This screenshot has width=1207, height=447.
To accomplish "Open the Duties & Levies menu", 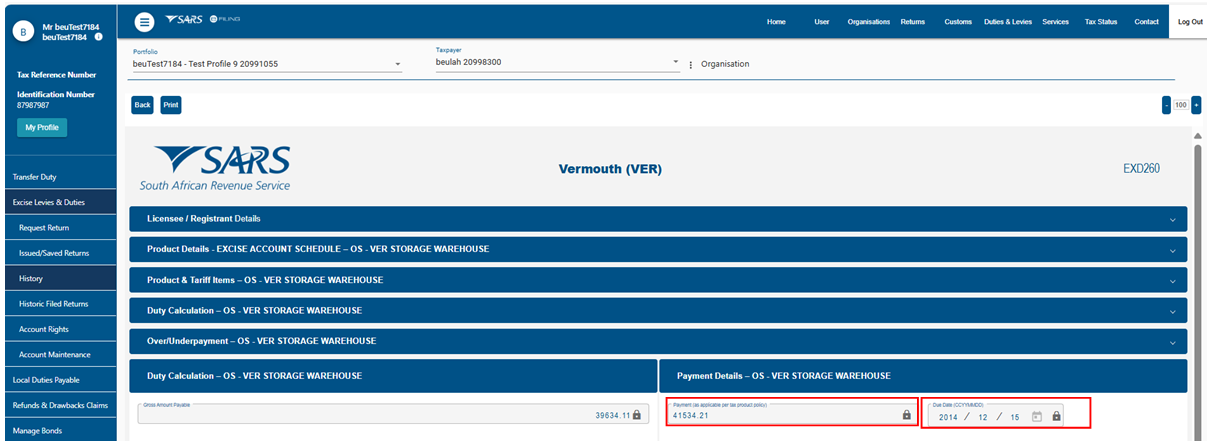I will point(1008,22).
